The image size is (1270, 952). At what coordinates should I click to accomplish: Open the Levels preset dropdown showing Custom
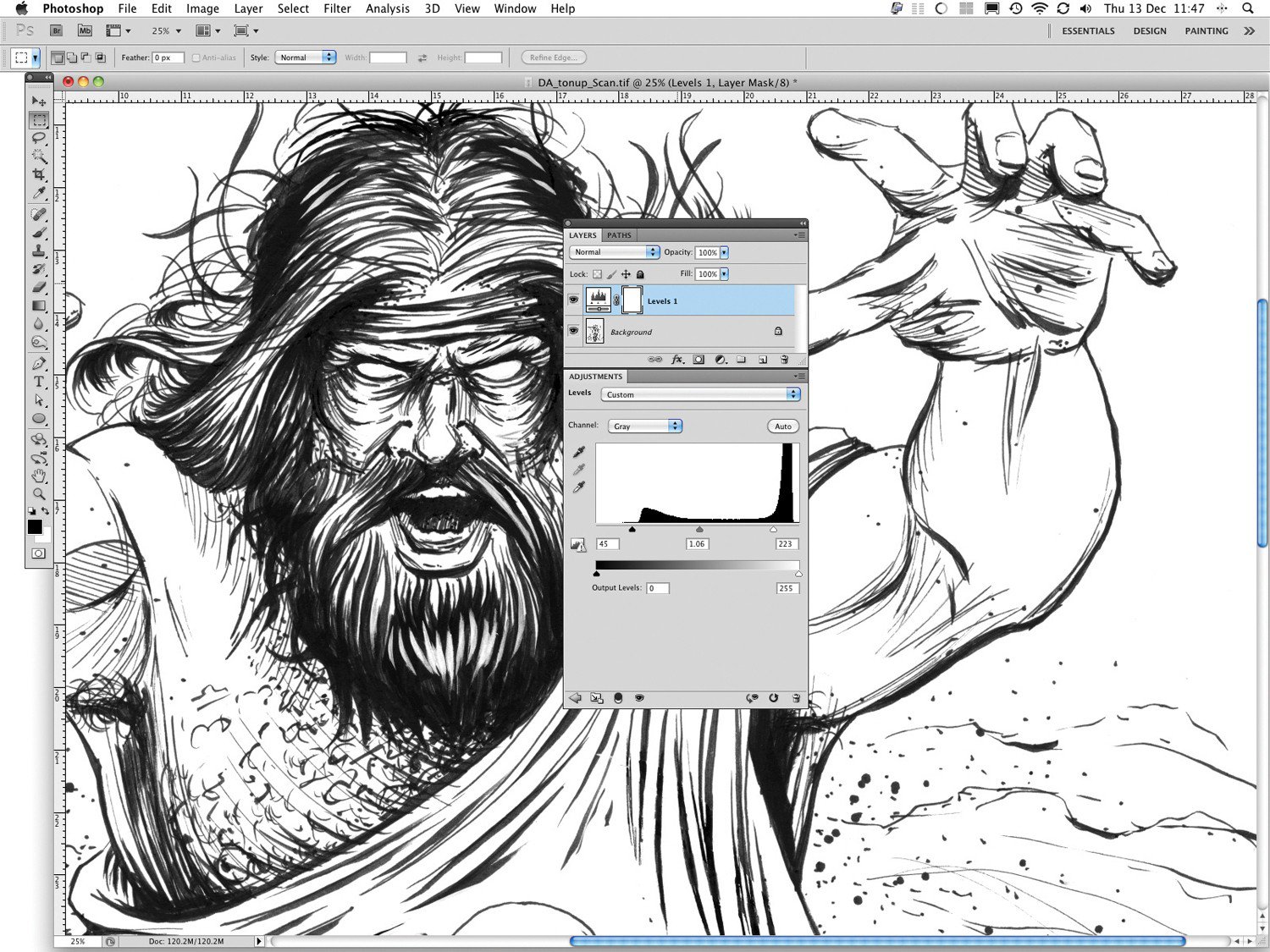click(x=700, y=394)
